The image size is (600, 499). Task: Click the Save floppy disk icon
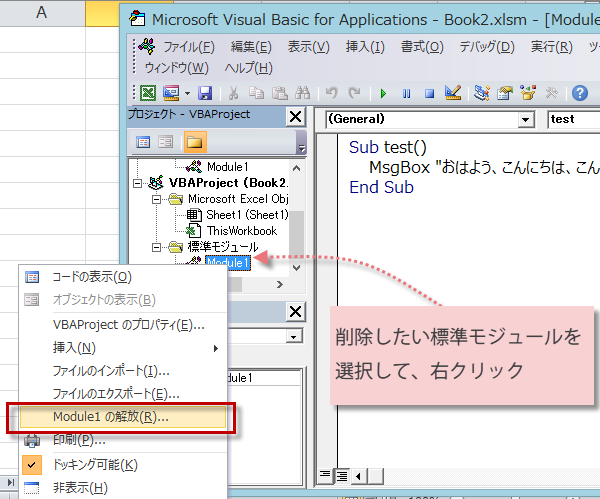(205, 94)
